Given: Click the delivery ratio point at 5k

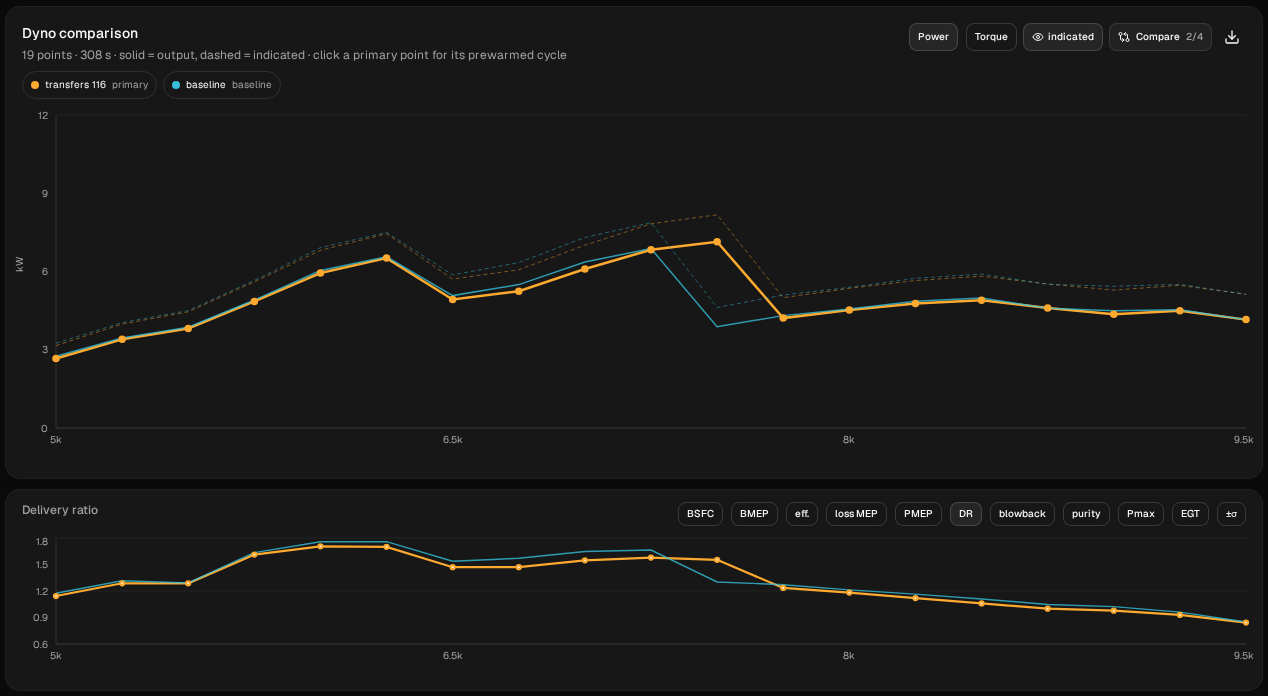Looking at the screenshot, I should pyautogui.click(x=56, y=596).
